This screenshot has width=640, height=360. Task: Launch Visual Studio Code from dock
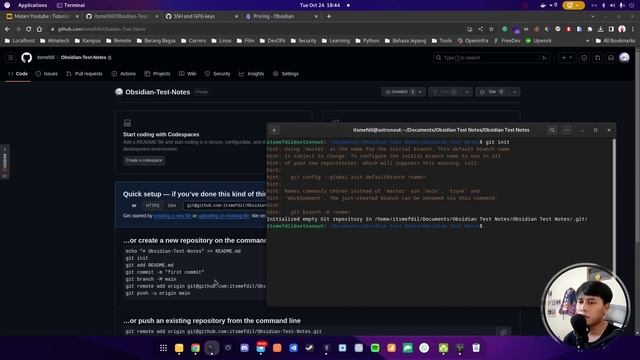tap(293, 348)
